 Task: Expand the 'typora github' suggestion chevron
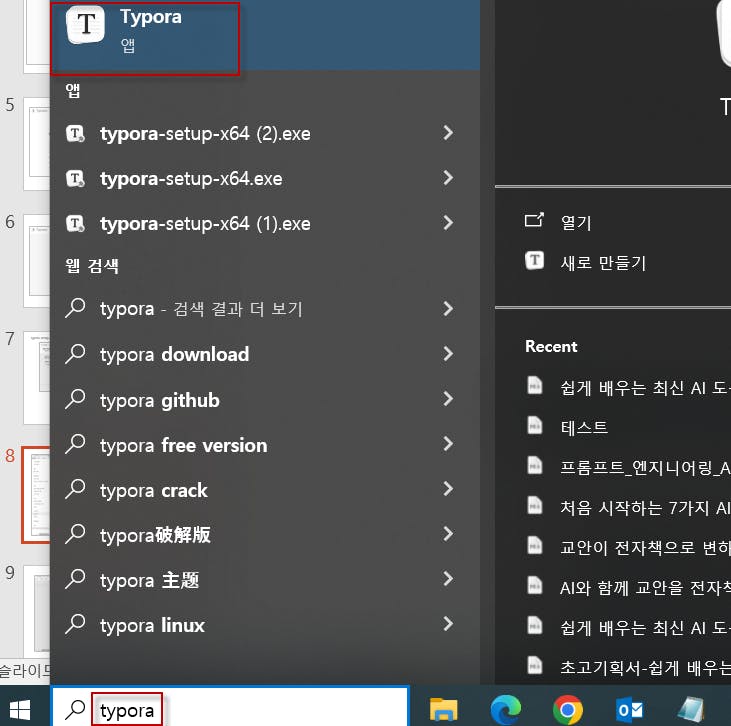[448, 399]
